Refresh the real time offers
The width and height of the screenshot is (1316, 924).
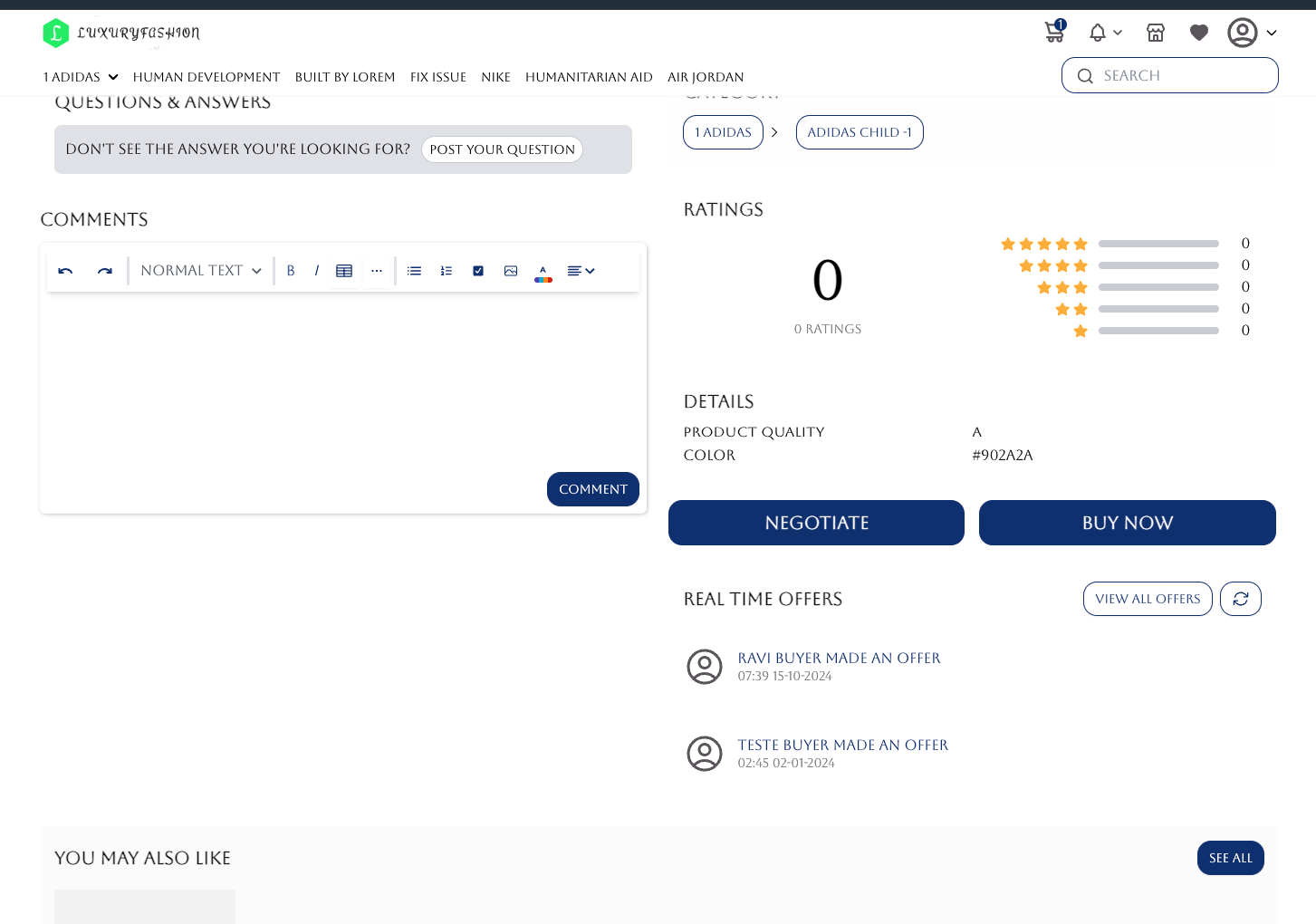[x=1241, y=599]
